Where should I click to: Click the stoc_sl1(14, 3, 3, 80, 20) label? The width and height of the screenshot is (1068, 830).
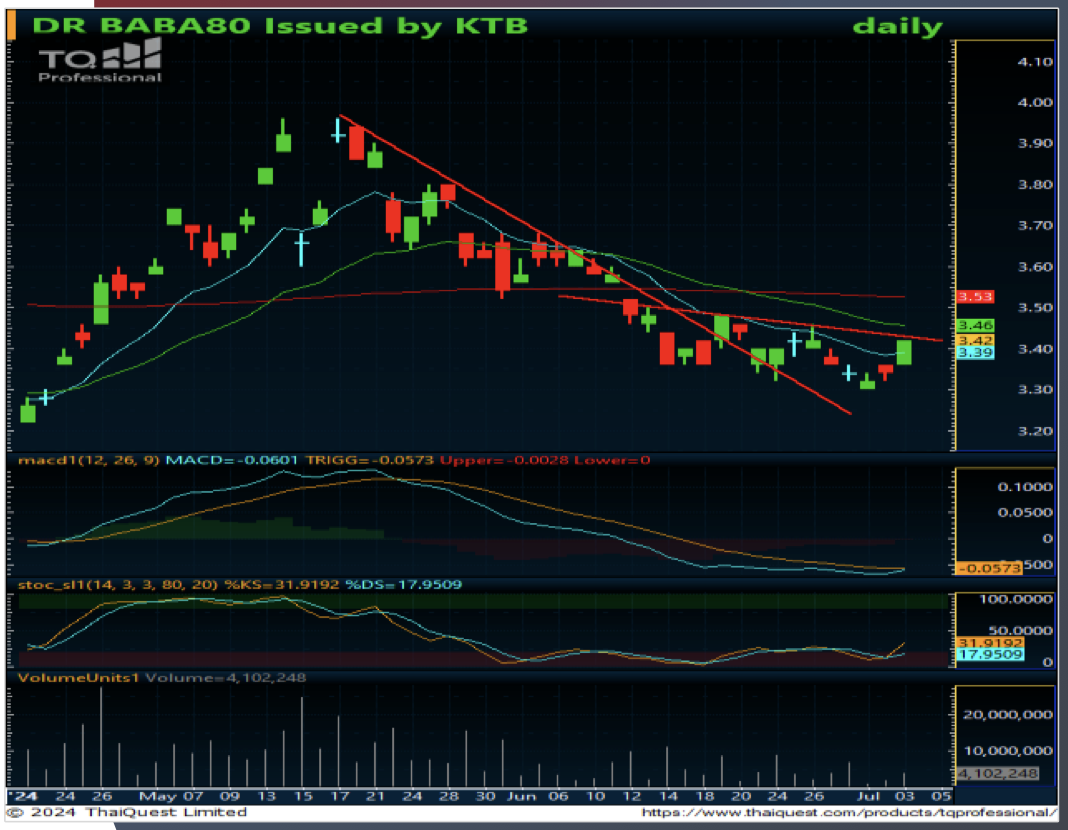click(118, 585)
